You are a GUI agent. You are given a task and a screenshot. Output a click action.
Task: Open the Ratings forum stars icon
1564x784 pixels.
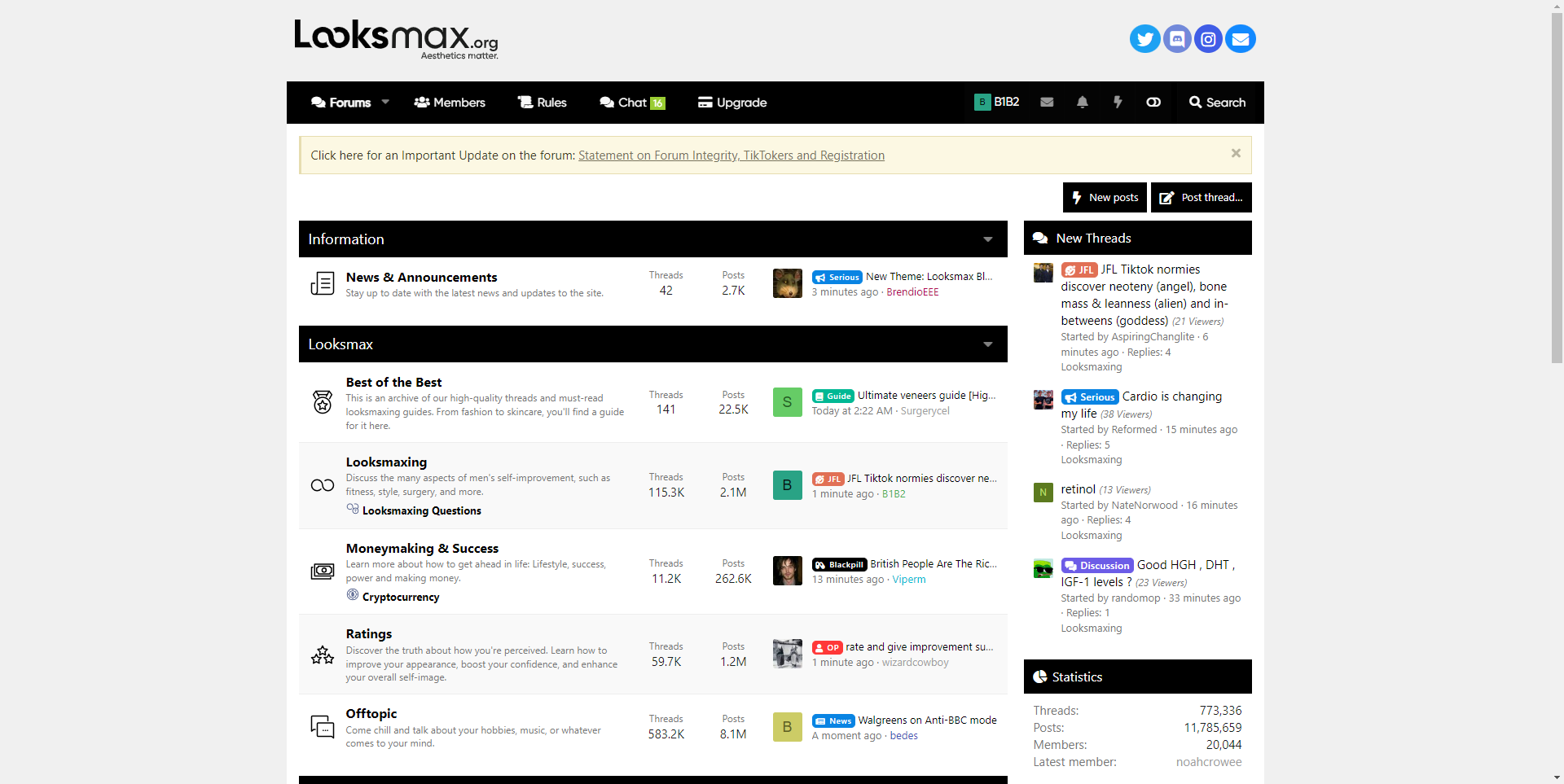point(323,655)
